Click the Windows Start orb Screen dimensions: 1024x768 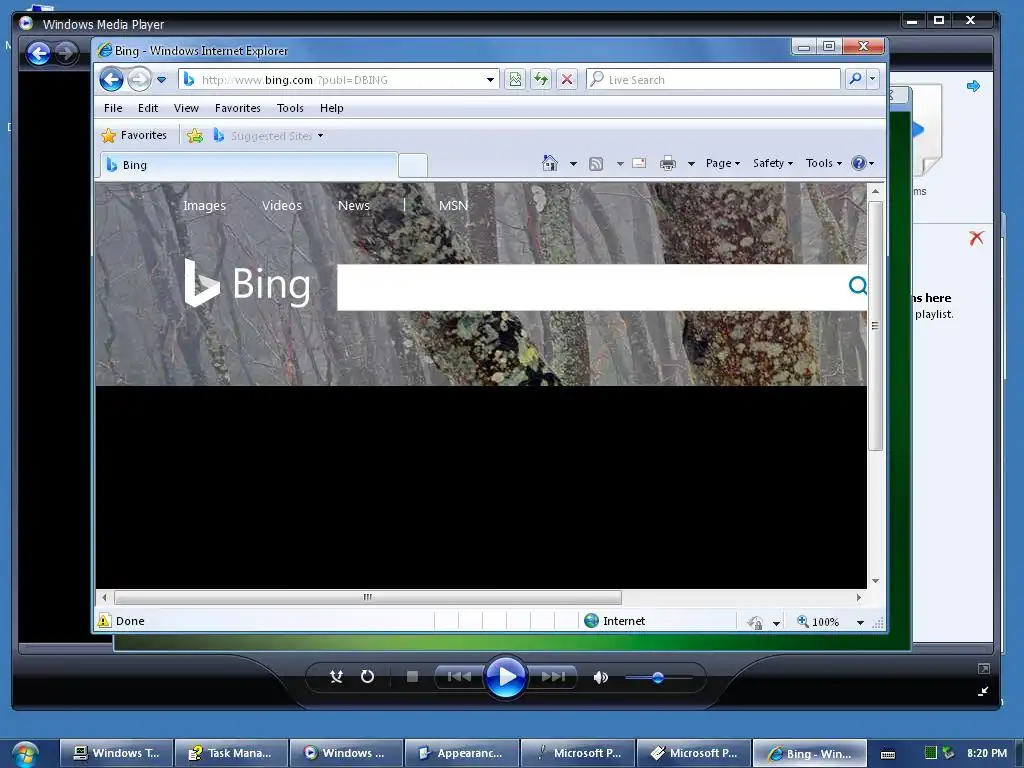[24, 754]
